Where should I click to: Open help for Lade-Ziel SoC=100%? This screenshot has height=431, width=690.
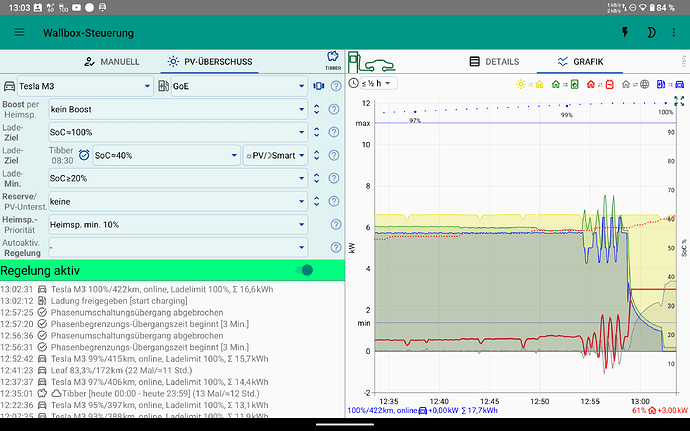(334, 132)
